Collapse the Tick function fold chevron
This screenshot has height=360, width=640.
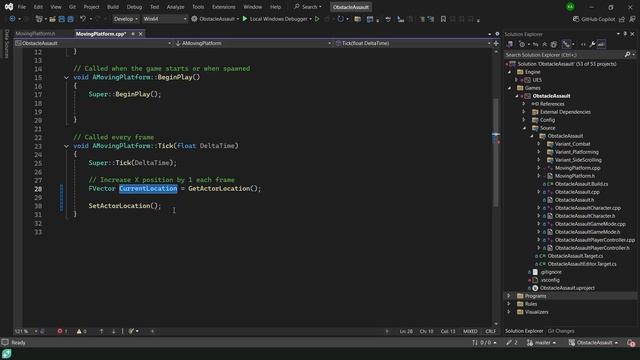[66, 146]
